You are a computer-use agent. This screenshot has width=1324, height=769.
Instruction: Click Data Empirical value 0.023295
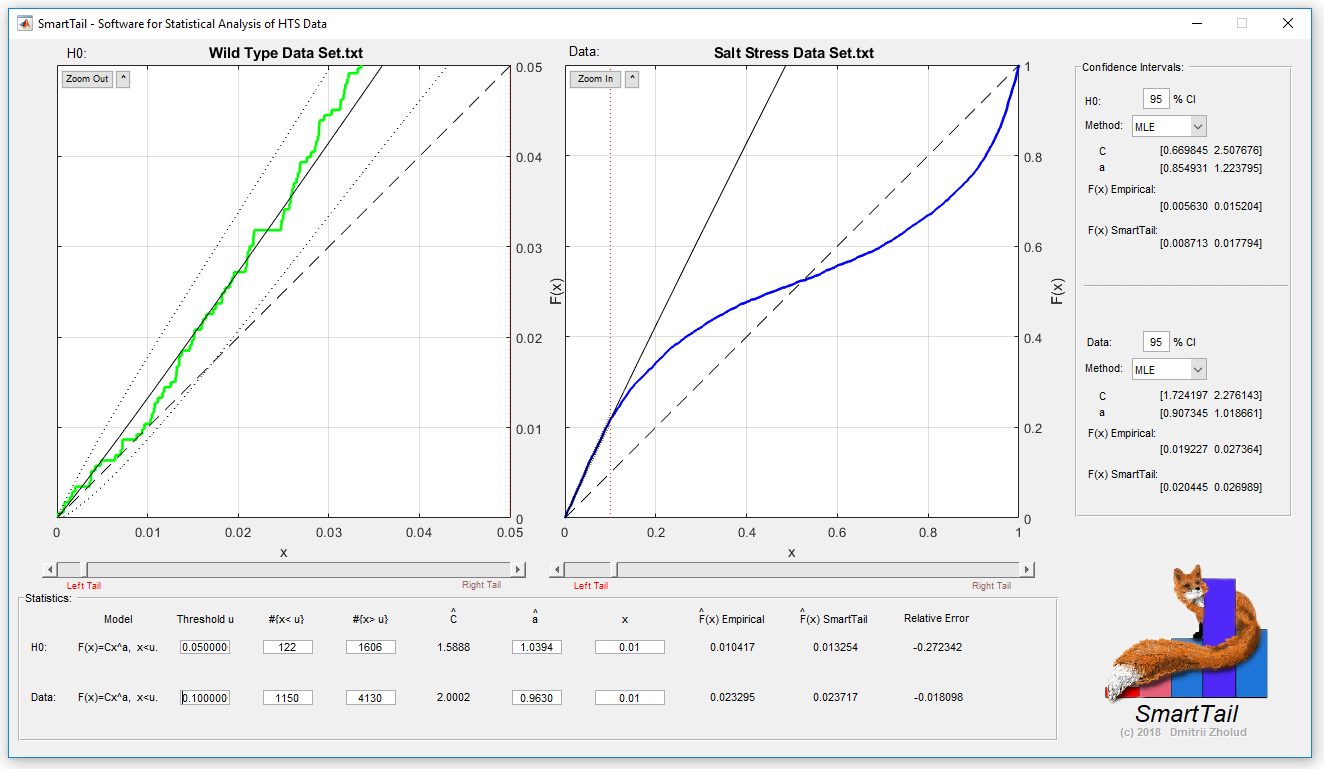[732, 697]
